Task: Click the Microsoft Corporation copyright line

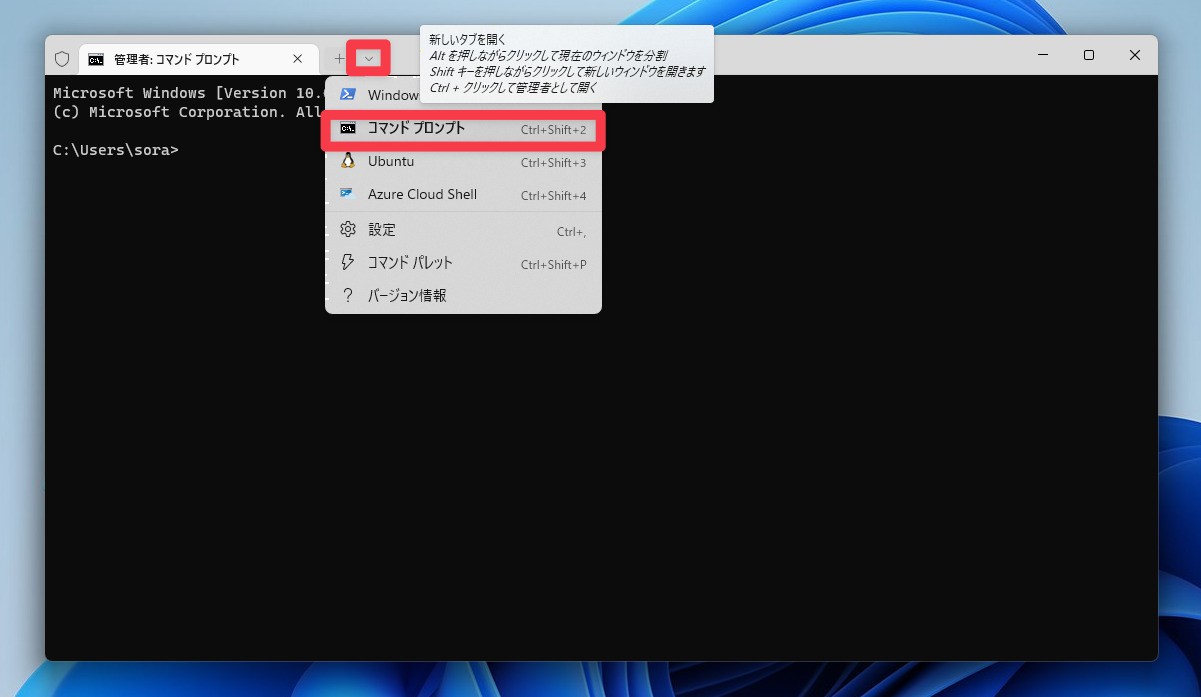Action: (x=189, y=112)
